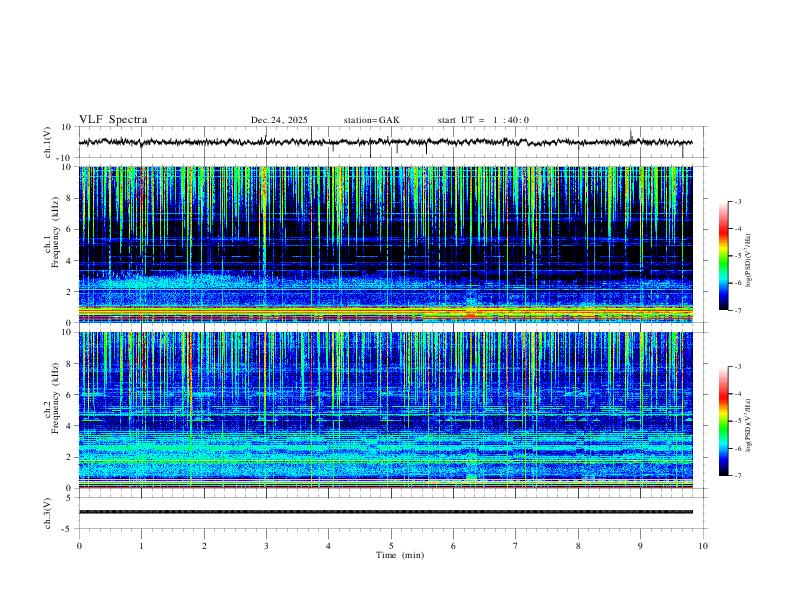
Task: Click the 'ch.1(V)' waveform axis label
Action: point(48,142)
